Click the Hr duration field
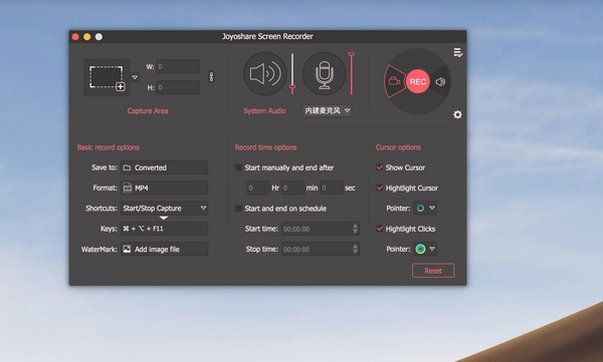The image size is (603, 362). point(258,188)
